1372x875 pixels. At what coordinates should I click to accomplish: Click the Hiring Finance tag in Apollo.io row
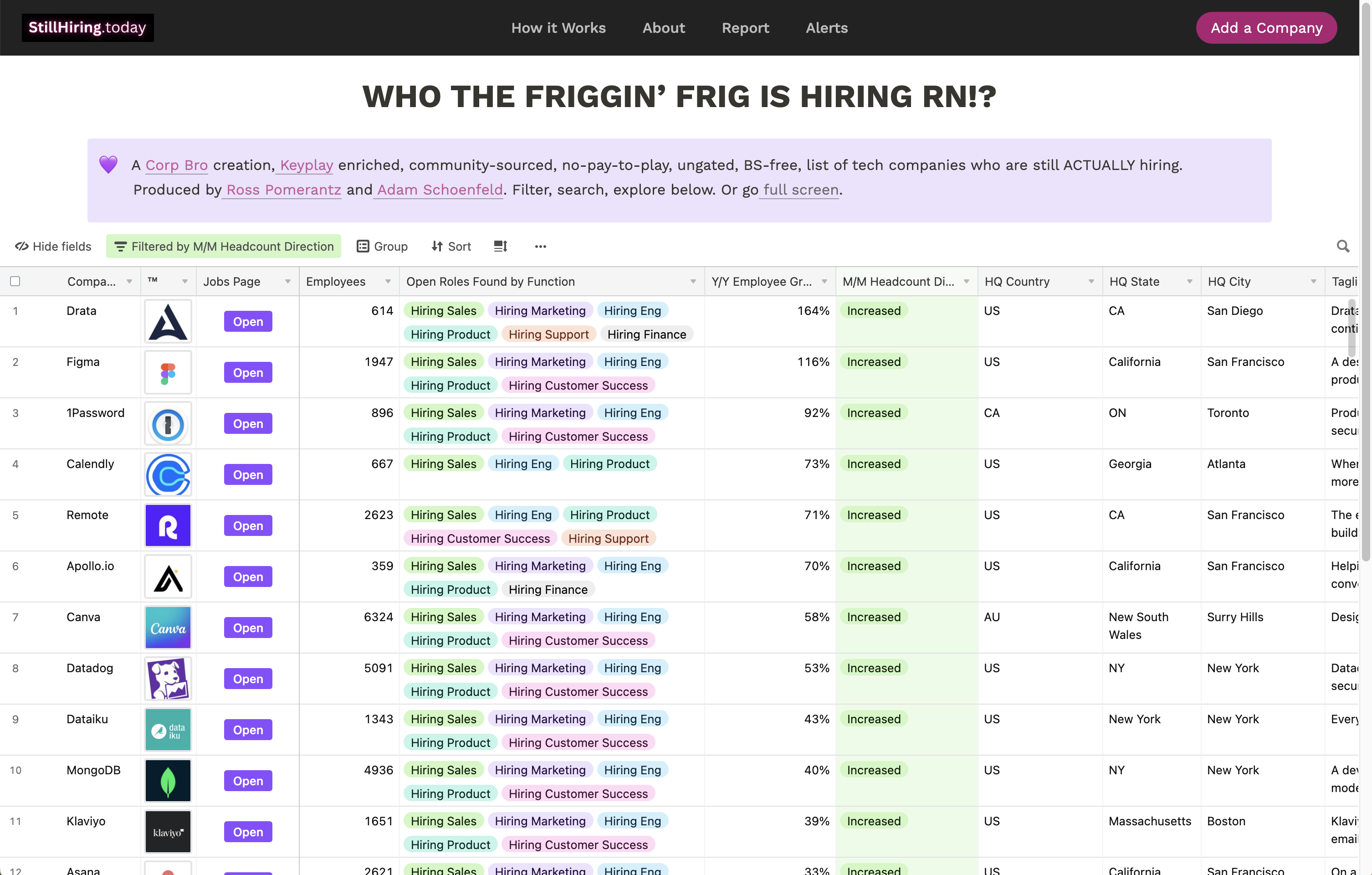(548, 589)
